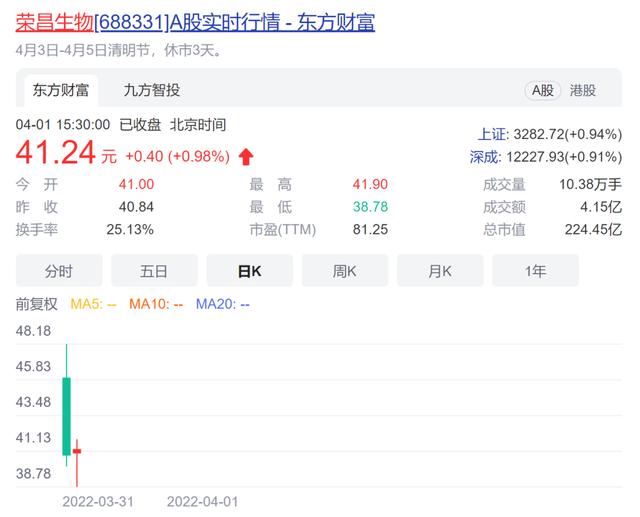Click the current price 41.24
The height and width of the screenshot is (517, 640).
56,153
